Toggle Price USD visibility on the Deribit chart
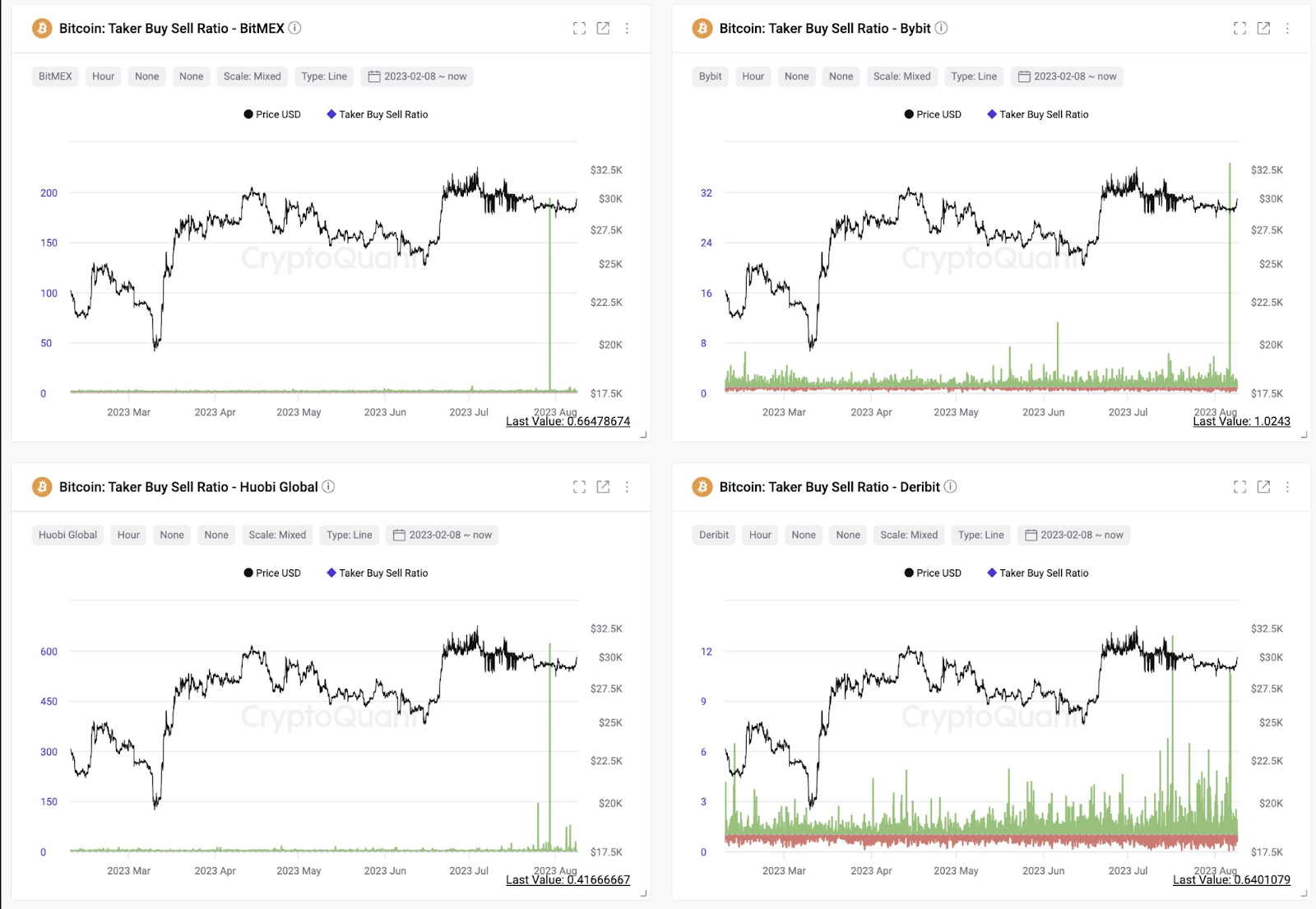1316x909 pixels. tap(933, 573)
